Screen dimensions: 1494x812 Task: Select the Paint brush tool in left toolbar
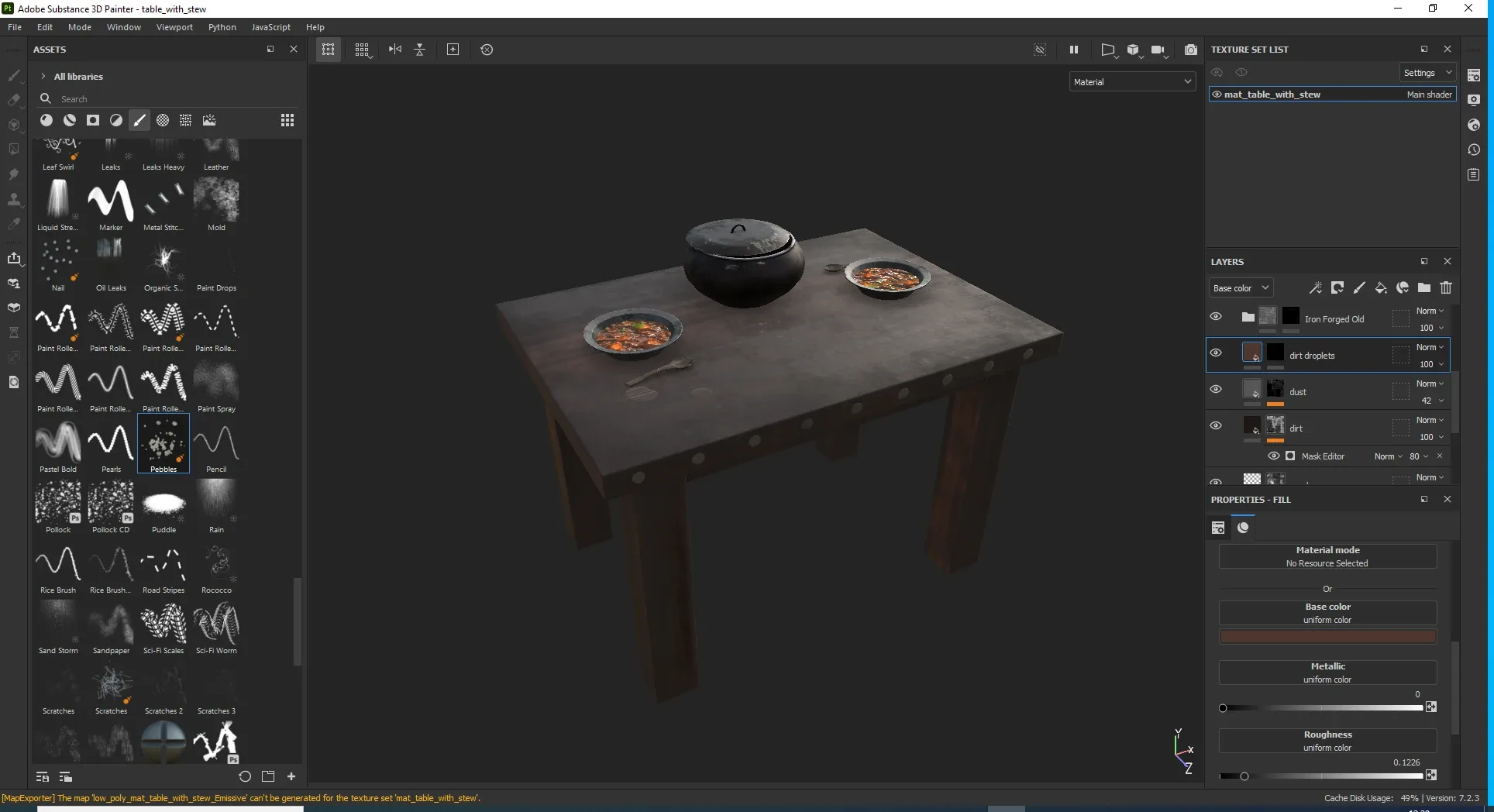point(14,75)
